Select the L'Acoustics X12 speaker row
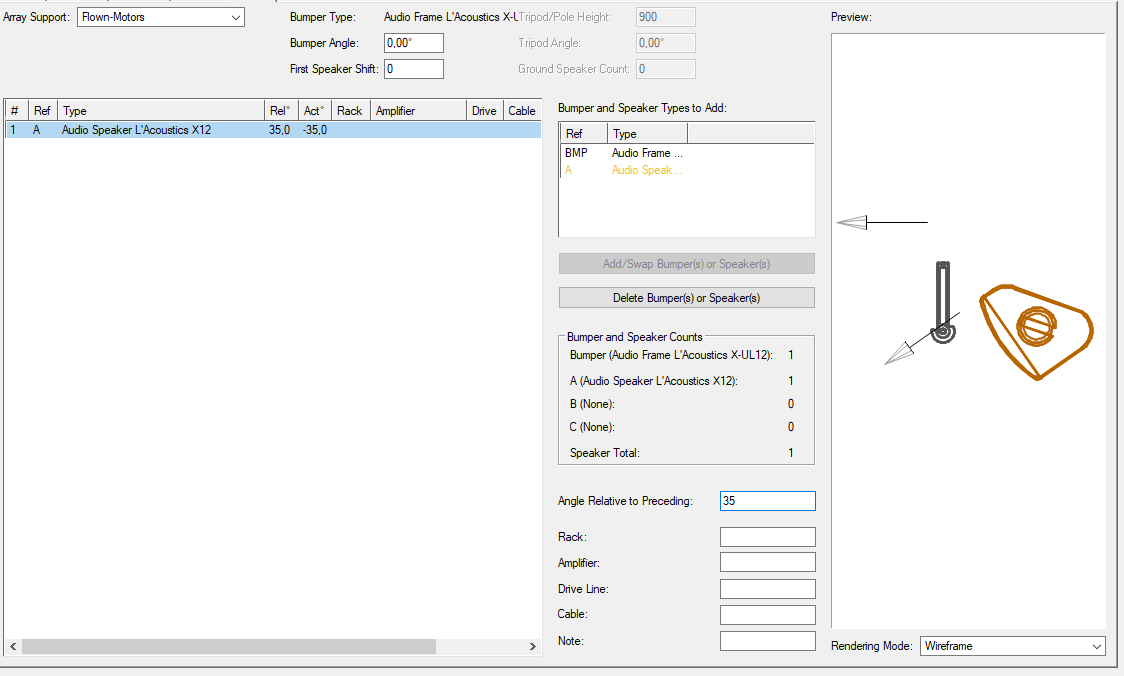Image resolution: width=1124 pixels, height=676 pixels. [x=136, y=130]
